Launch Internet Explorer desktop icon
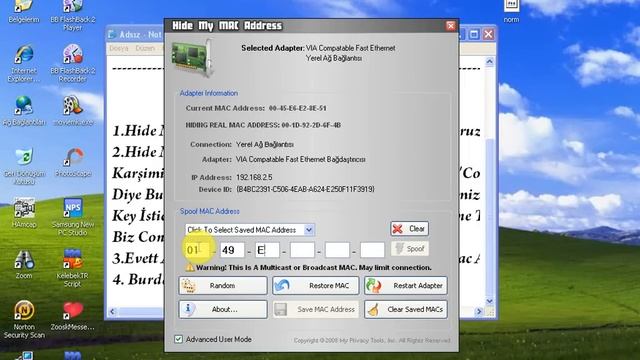640x360 pixels. [24, 63]
